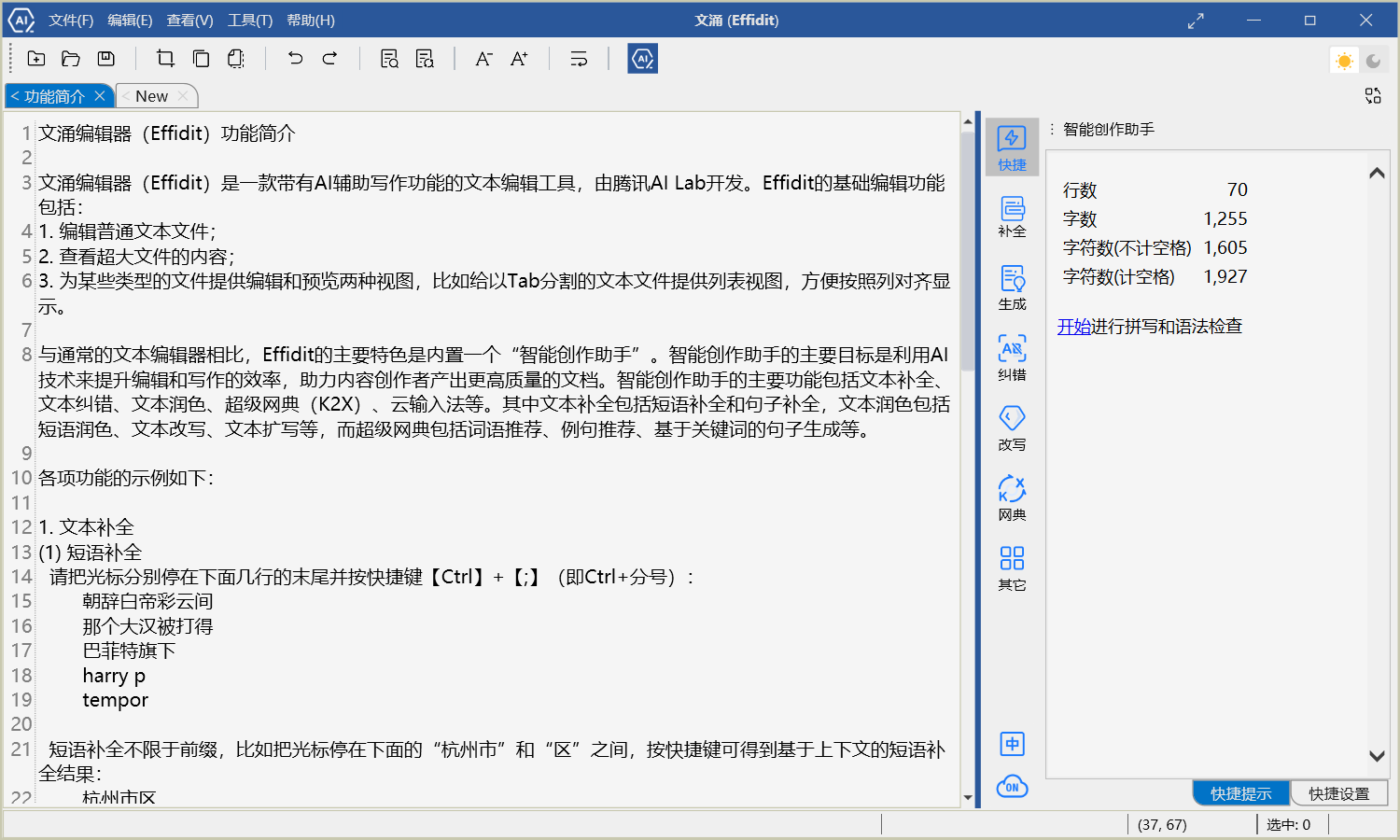Screen dimensions: 1400x840
Task: Toggle the cloud ON switch
Action: click(1012, 787)
